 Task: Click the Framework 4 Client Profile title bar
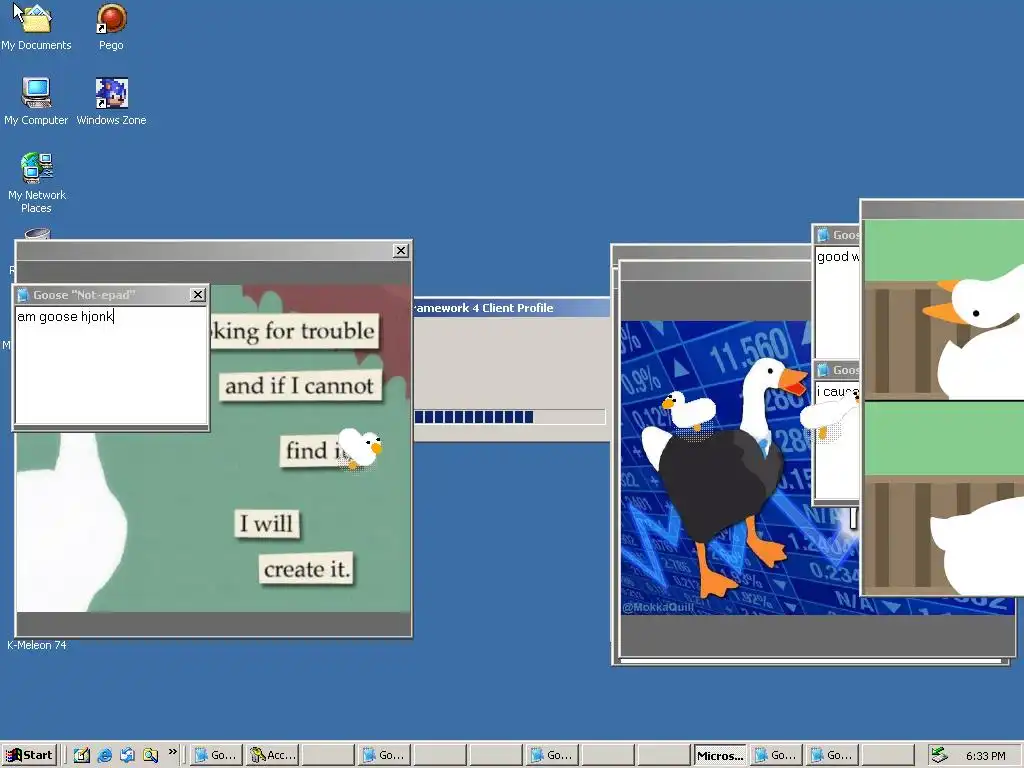click(x=511, y=308)
